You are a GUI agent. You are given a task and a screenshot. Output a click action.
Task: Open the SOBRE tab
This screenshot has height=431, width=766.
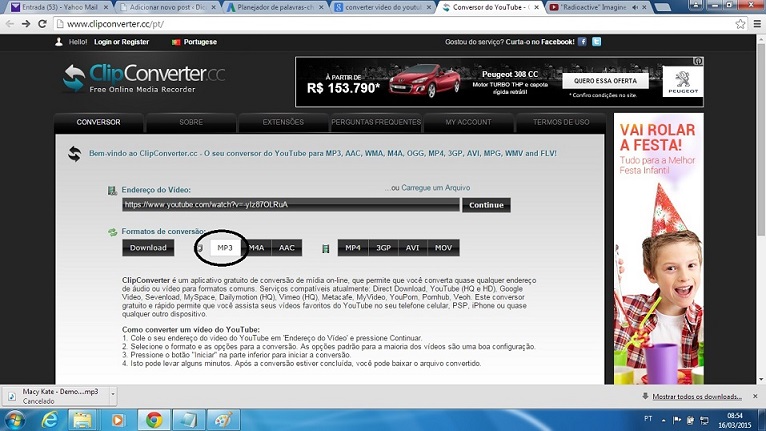click(191, 122)
